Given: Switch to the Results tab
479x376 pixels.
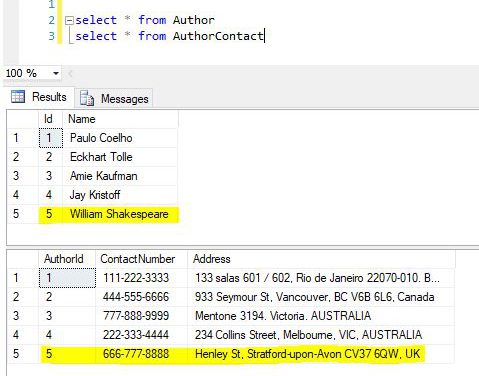Looking at the screenshot, I should click(39, 97).
